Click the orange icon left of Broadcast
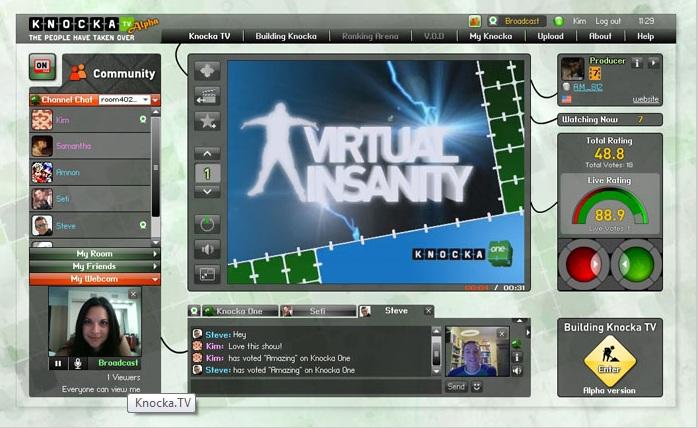The height and width of the screenshot is (428, 698). click(475, 21)
